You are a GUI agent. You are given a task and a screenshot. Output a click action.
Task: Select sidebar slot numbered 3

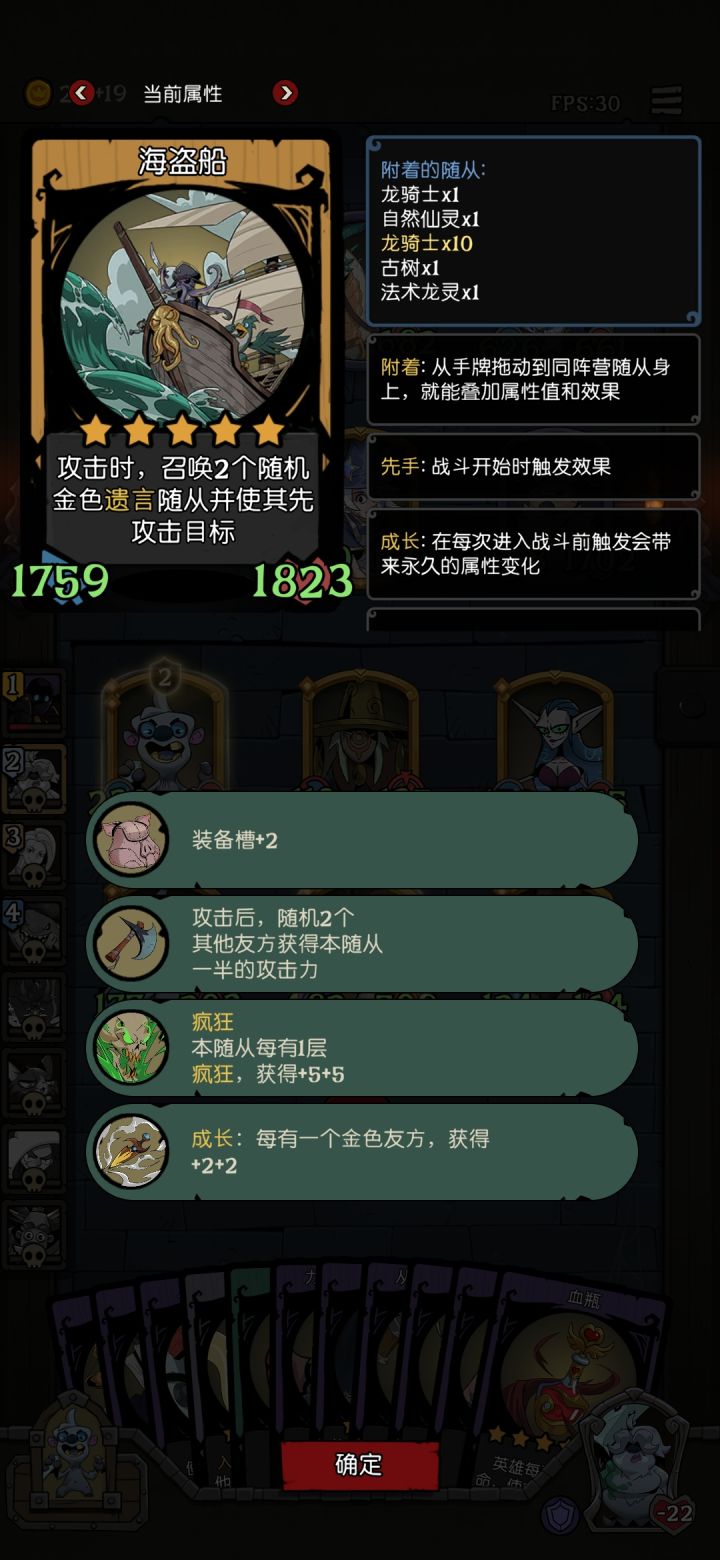tap(33, 855)
